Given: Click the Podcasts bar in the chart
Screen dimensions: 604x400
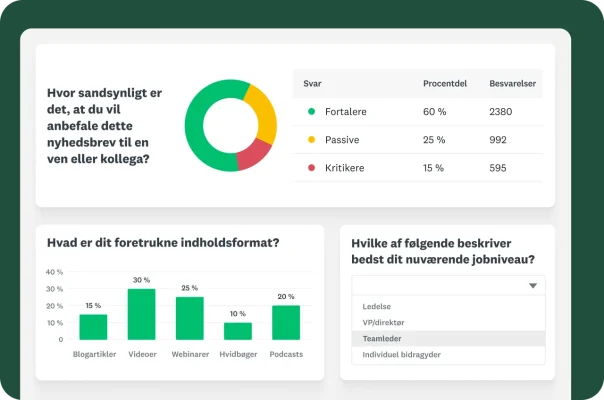Looking at the screenshot, I should pos(286,323).
